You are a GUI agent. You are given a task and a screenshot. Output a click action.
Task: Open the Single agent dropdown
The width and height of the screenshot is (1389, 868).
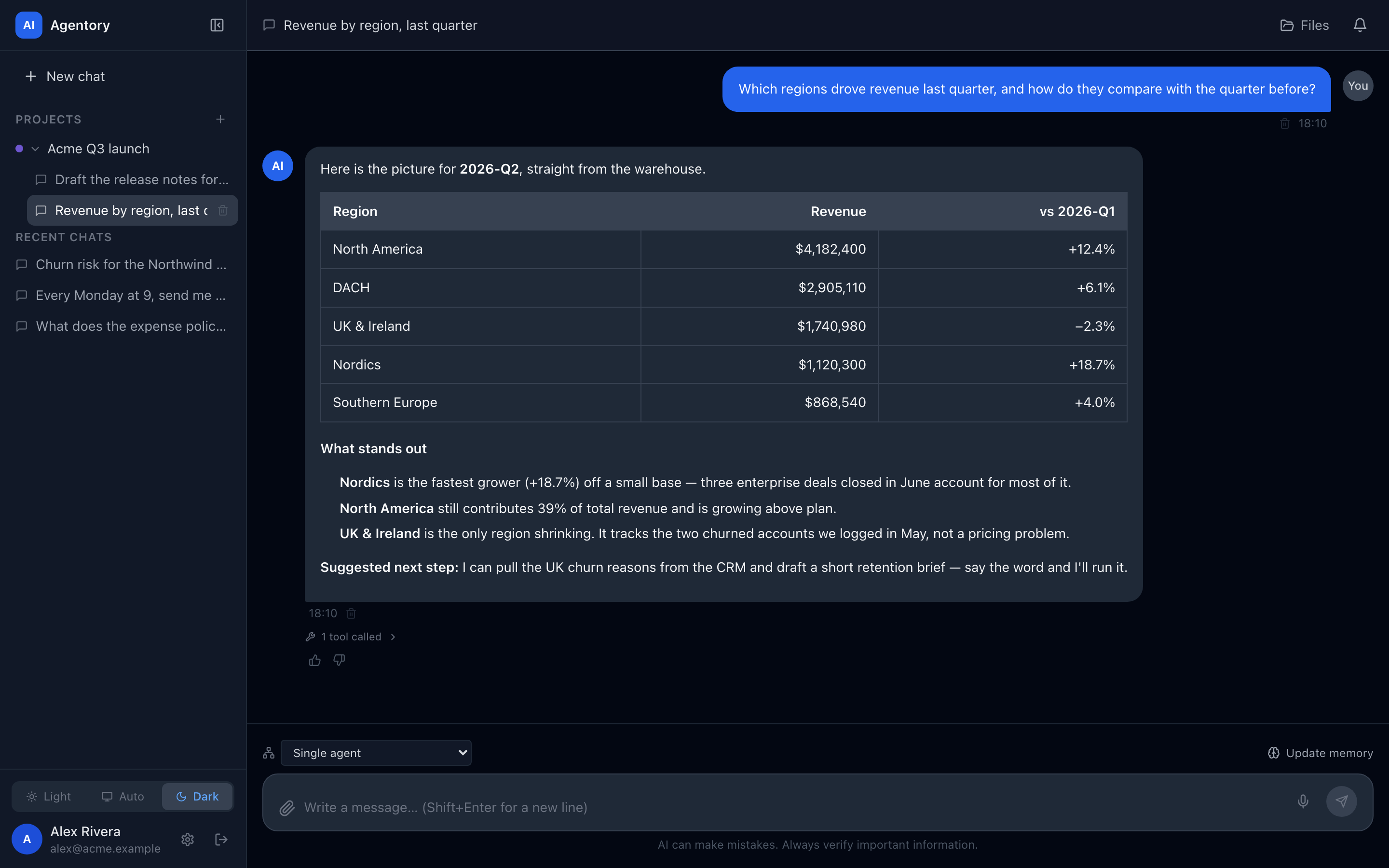(376, 753)
